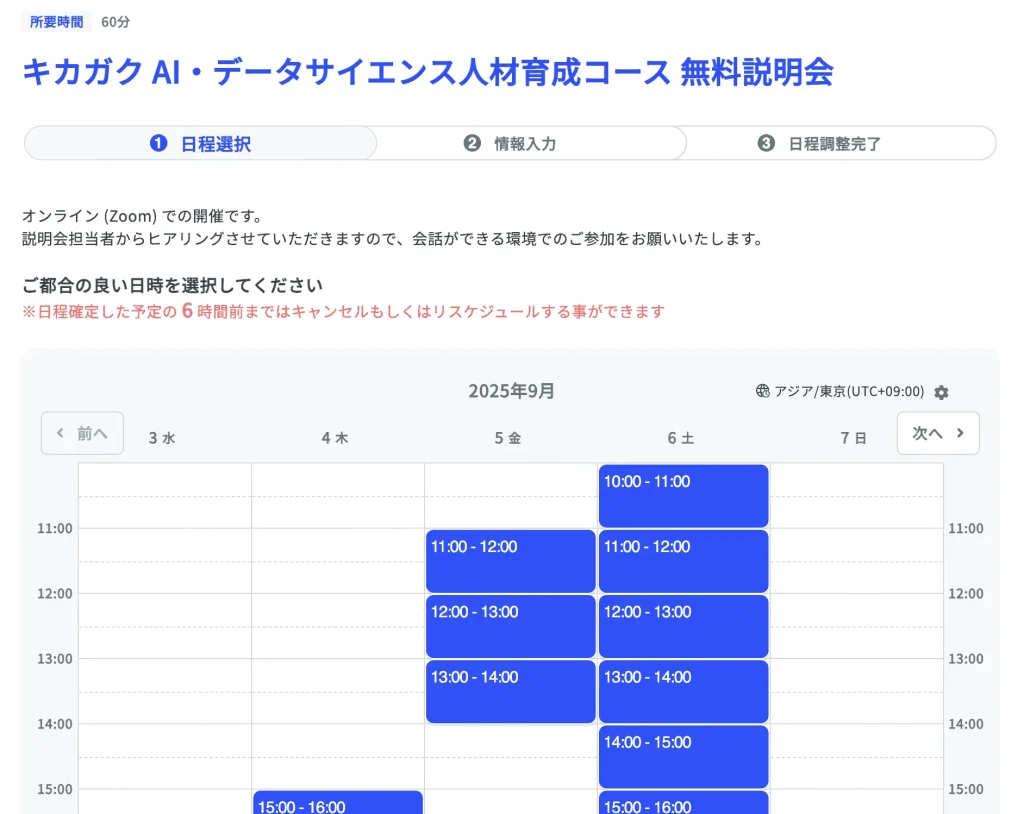Open the timezone settings gear icon

[940, 393]
